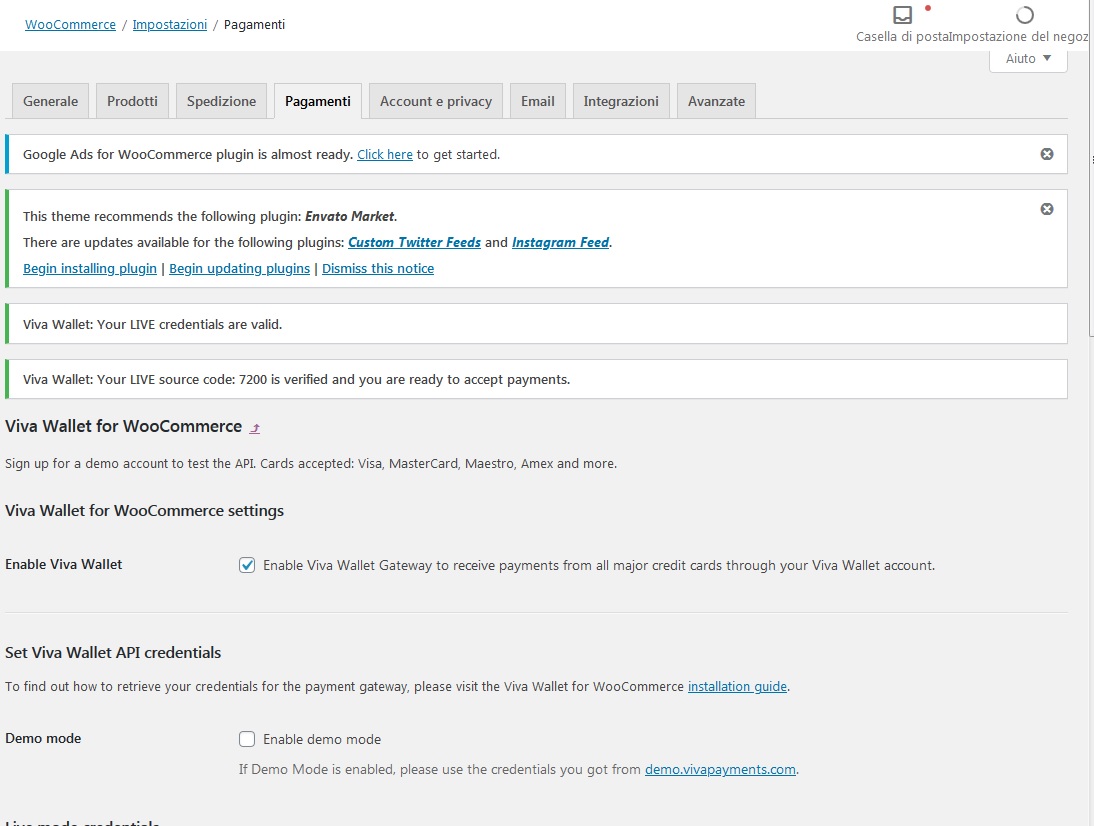1094x826 pixels.
Task: Open the installation guide link
Action: pos(737,686)
